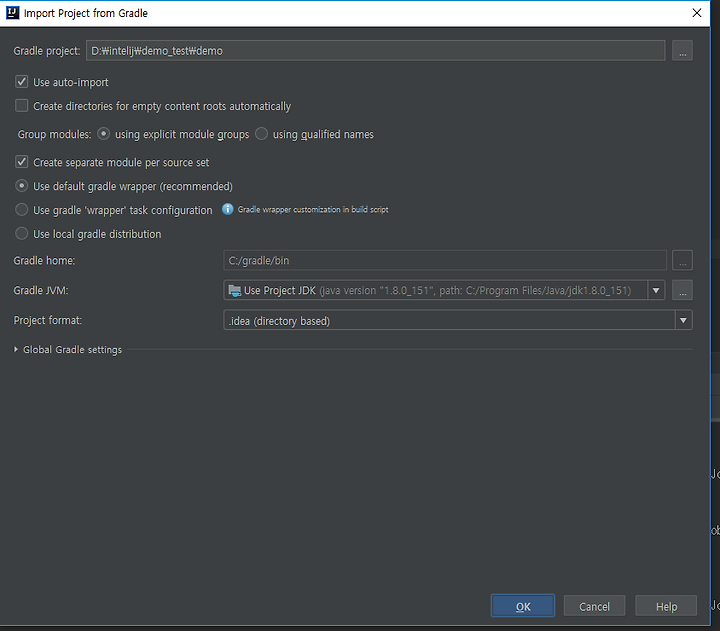Click the folder icon in Gradle JVM field
Image resolution: width=720 pixels, height=631 pixels.
pos(235,290)
